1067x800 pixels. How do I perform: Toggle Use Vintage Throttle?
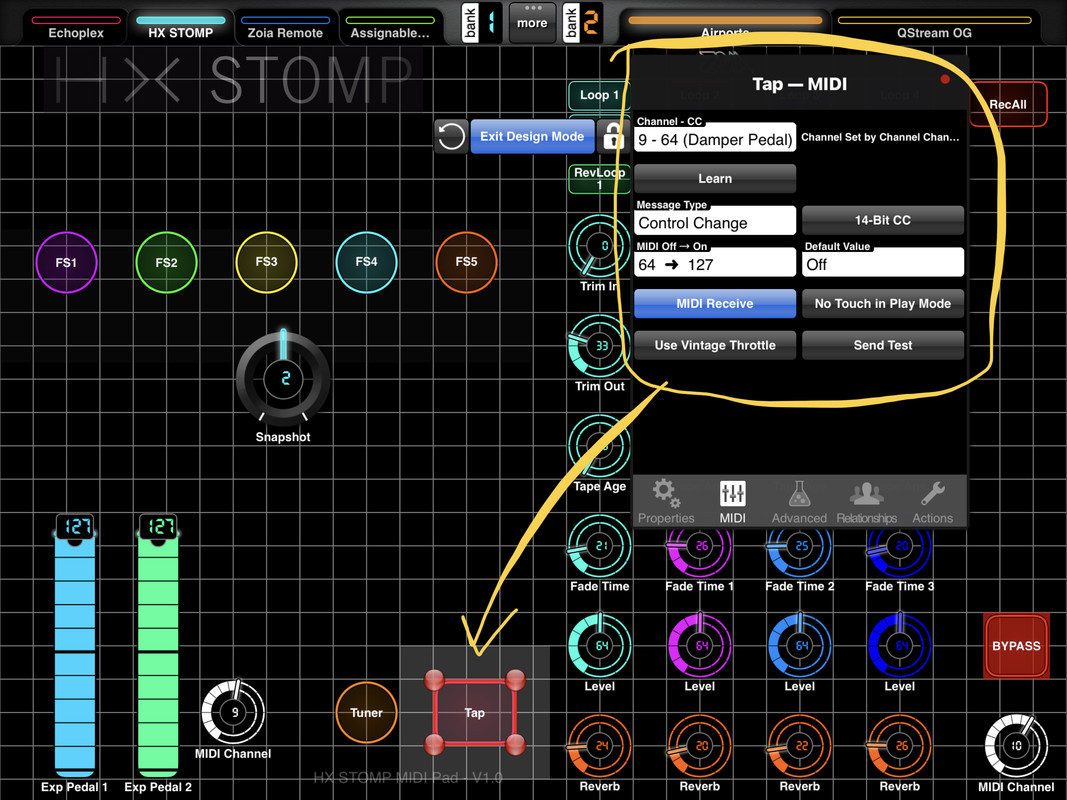point(715,345)
